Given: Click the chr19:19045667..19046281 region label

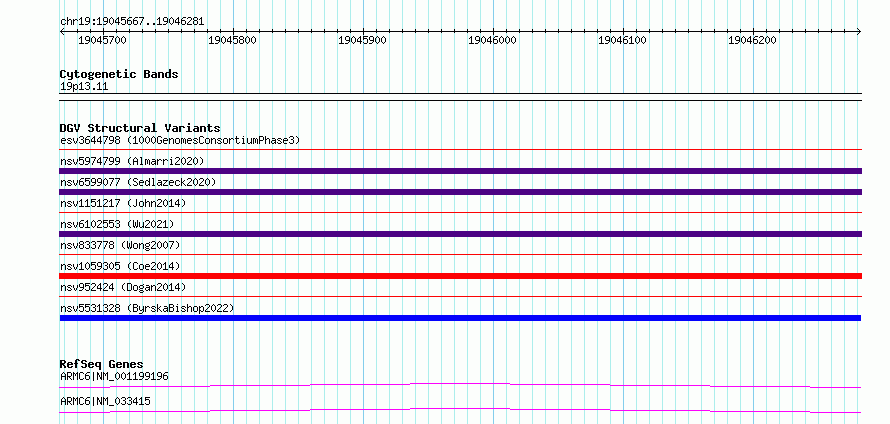Looking at the screenshot, I should [x=132, y=22].
